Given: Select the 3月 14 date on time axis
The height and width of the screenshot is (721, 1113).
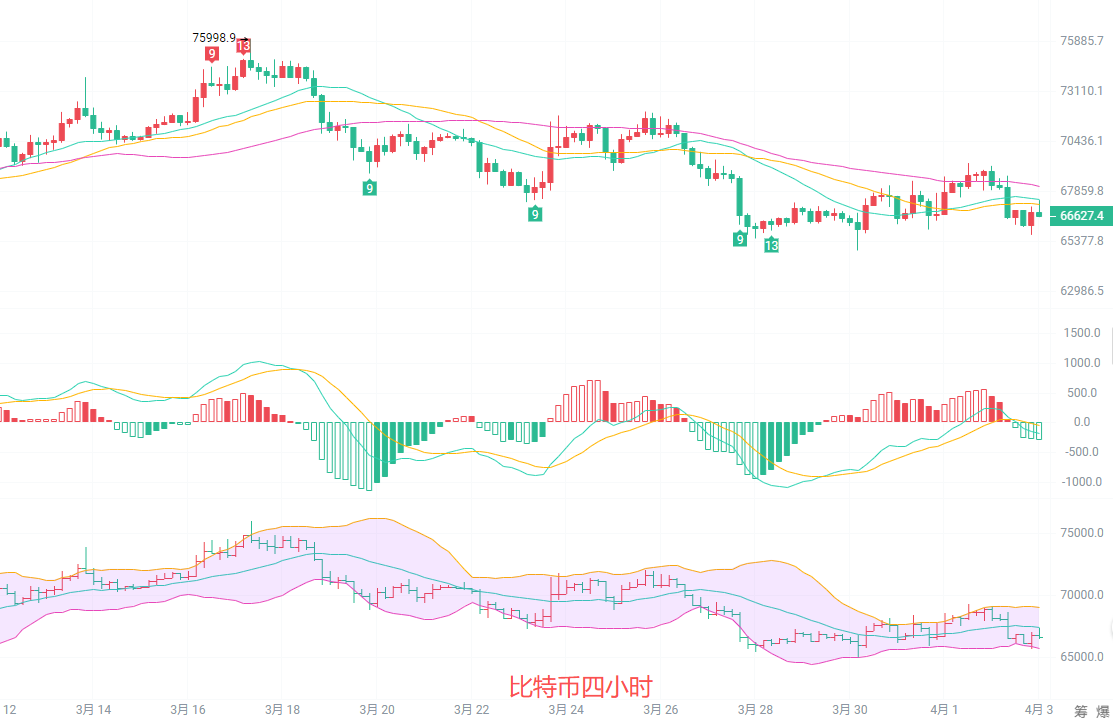Looking at the screenshot, I should pos(93,709).
